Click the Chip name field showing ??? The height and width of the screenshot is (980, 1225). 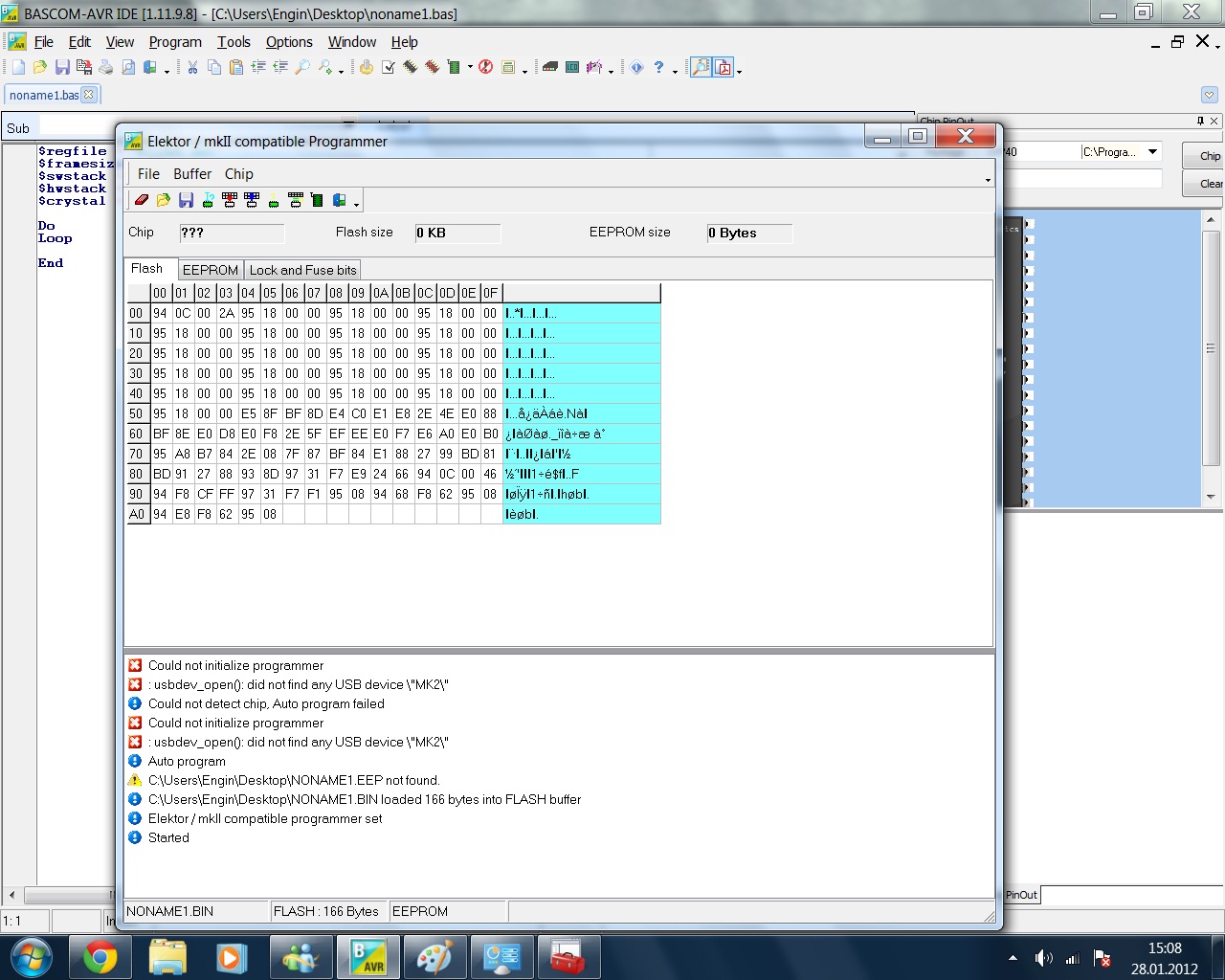pyautogui.click(x=232, y=234)
